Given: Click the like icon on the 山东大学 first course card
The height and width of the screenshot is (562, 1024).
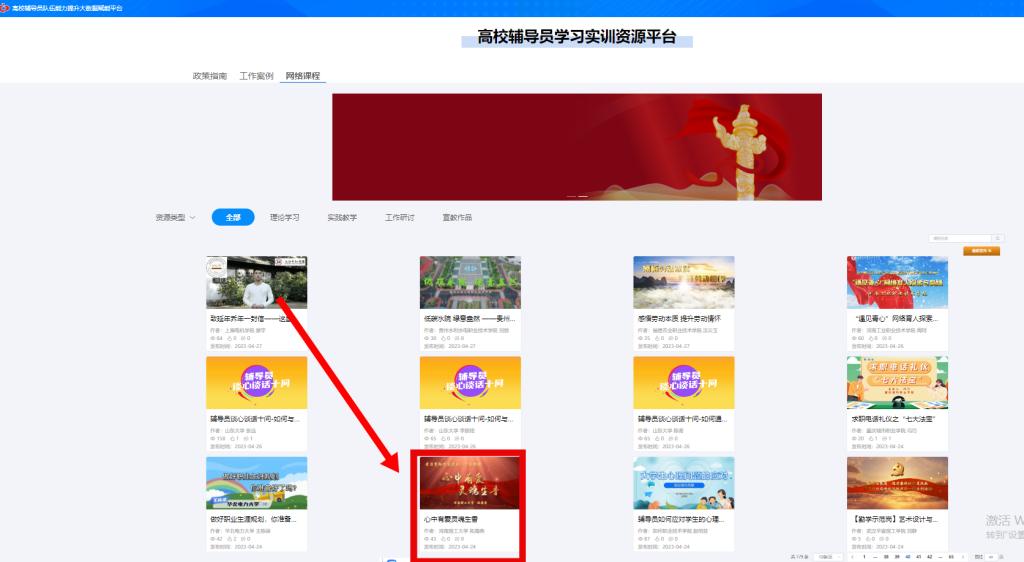Looking at the screenshot, I should (x=234, y=439).
